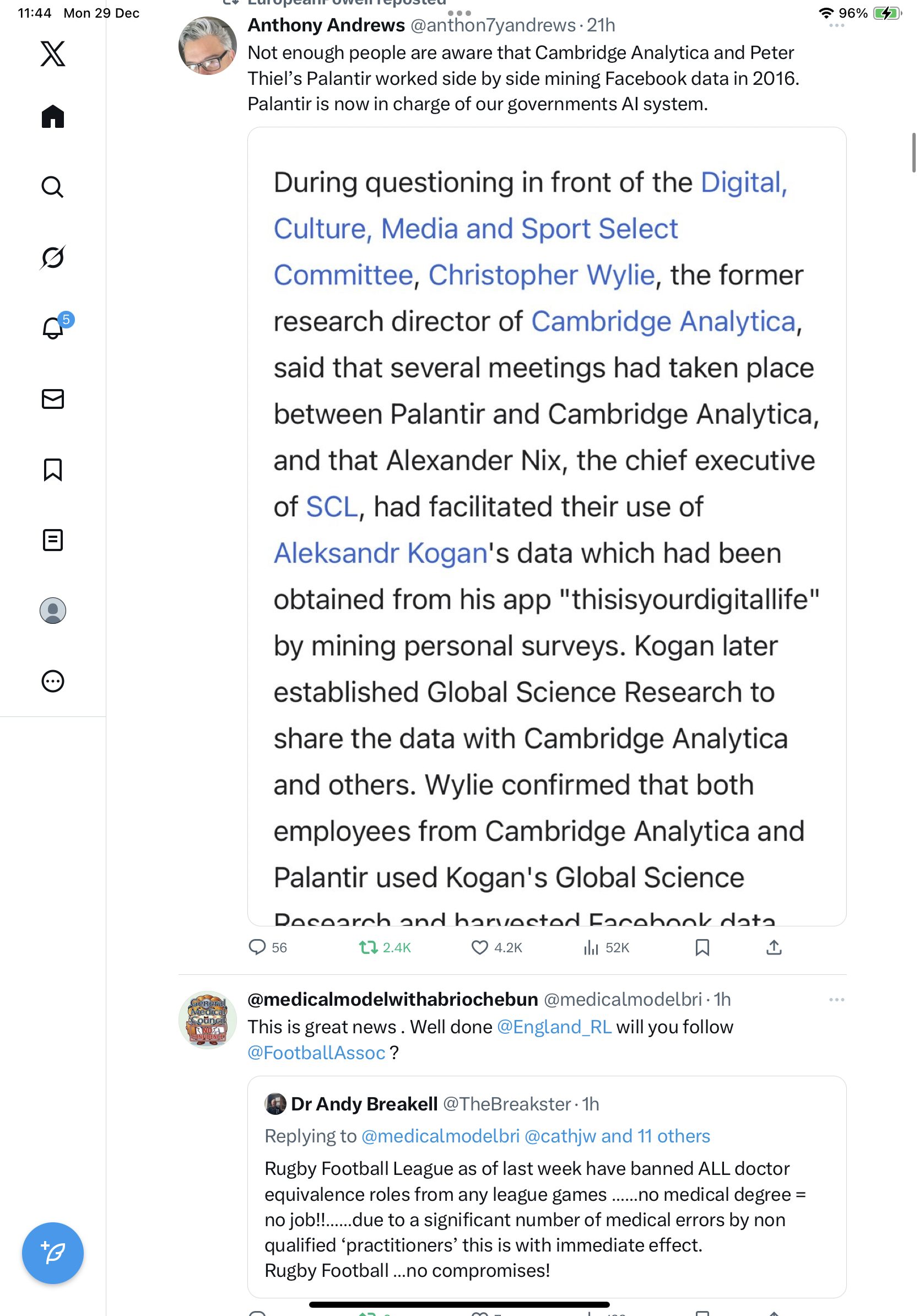This screenshot has width=919, height=1316.
Task: Open the Search explore icon
Action: point(53,187)
